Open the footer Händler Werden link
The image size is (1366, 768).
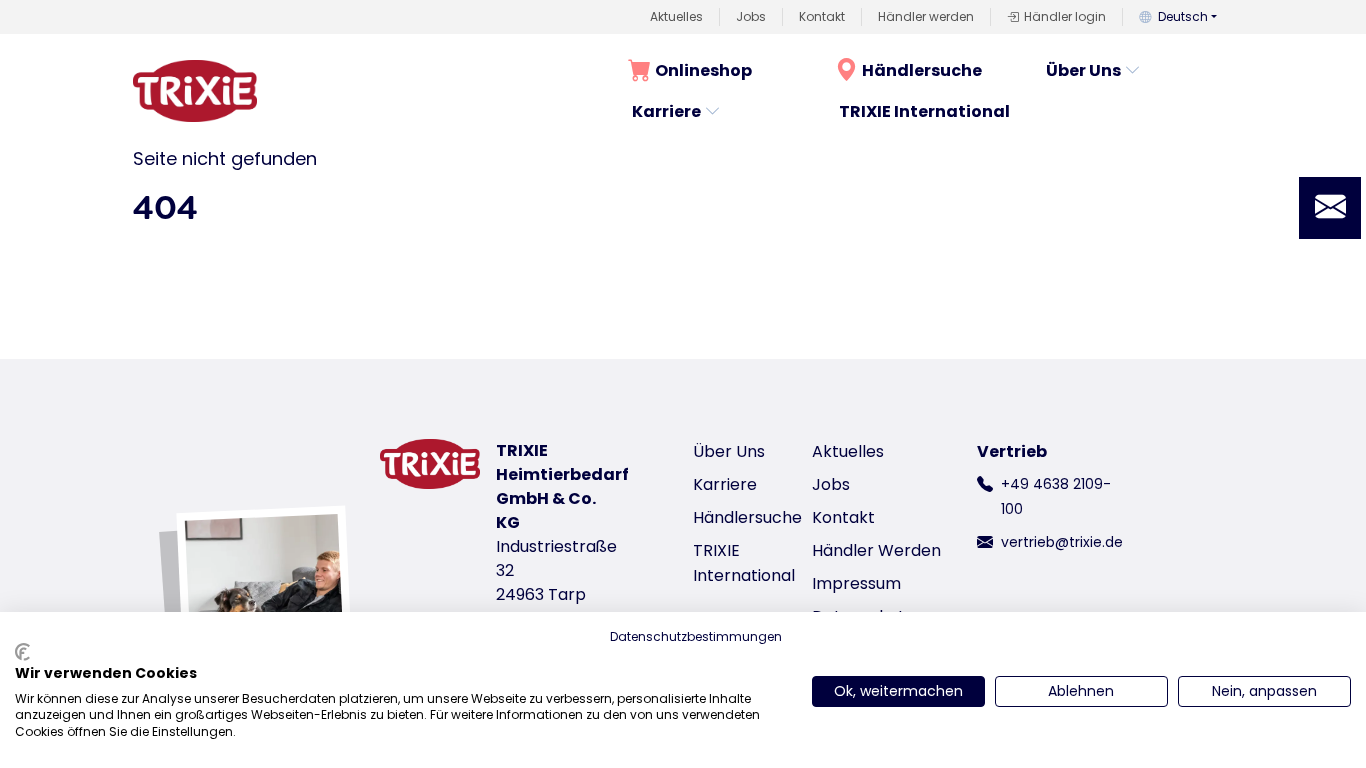(876, 550)
